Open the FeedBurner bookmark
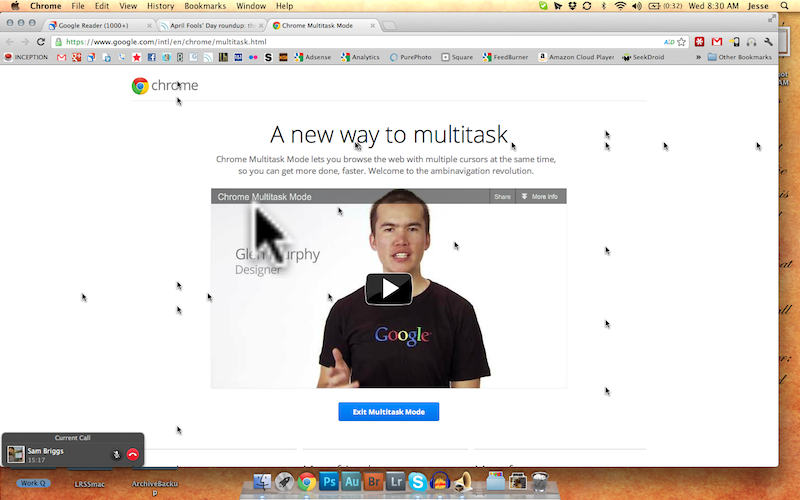This screenshot has width=800, height=500. [x=505, y=57]
